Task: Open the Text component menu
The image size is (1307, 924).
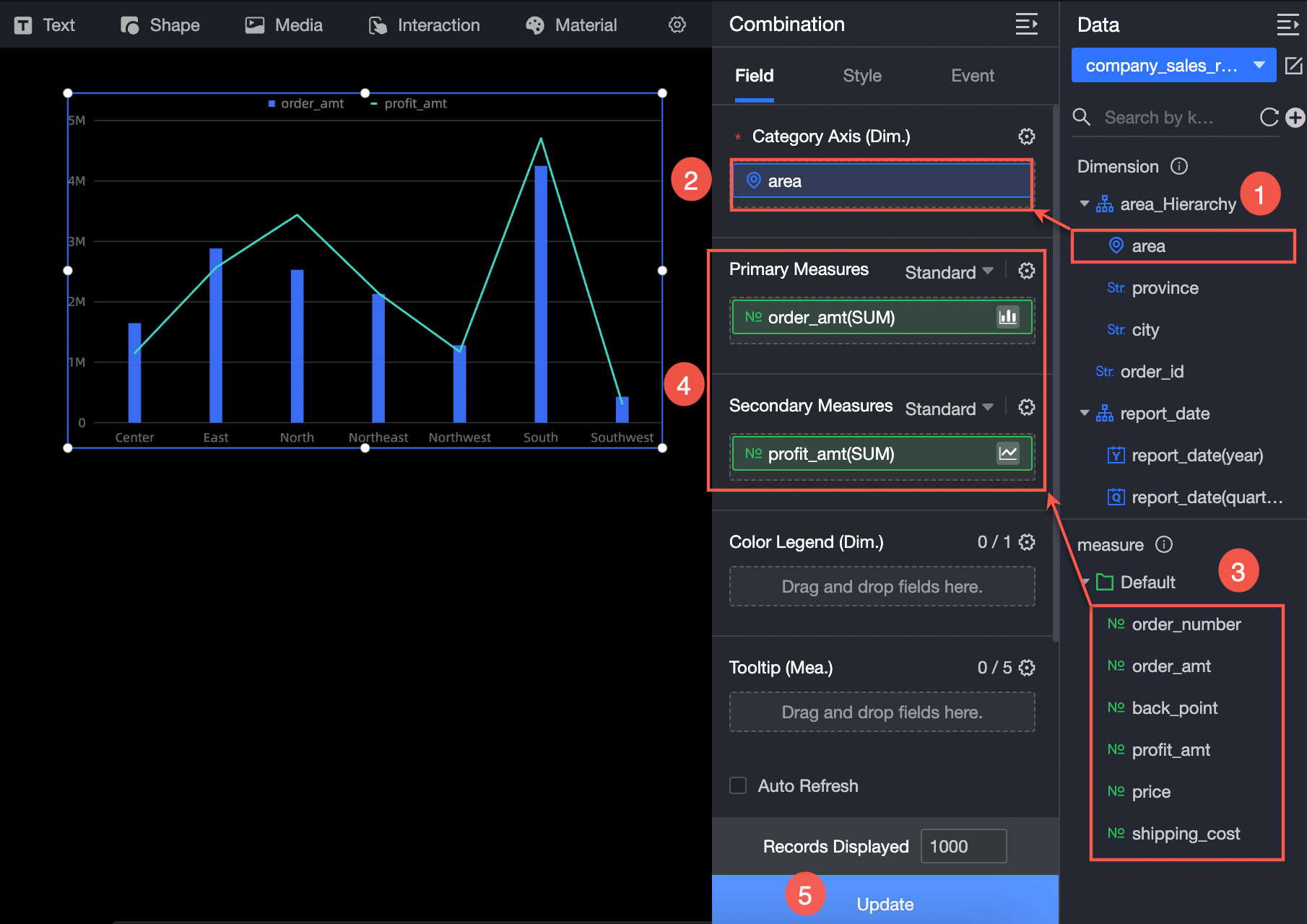Action: [x=45, y=25]
